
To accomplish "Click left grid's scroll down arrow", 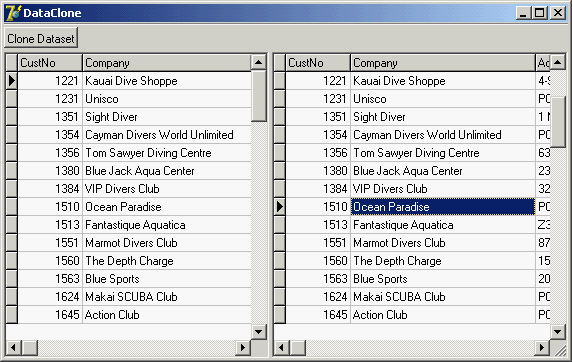I will (x=259, y=331).
